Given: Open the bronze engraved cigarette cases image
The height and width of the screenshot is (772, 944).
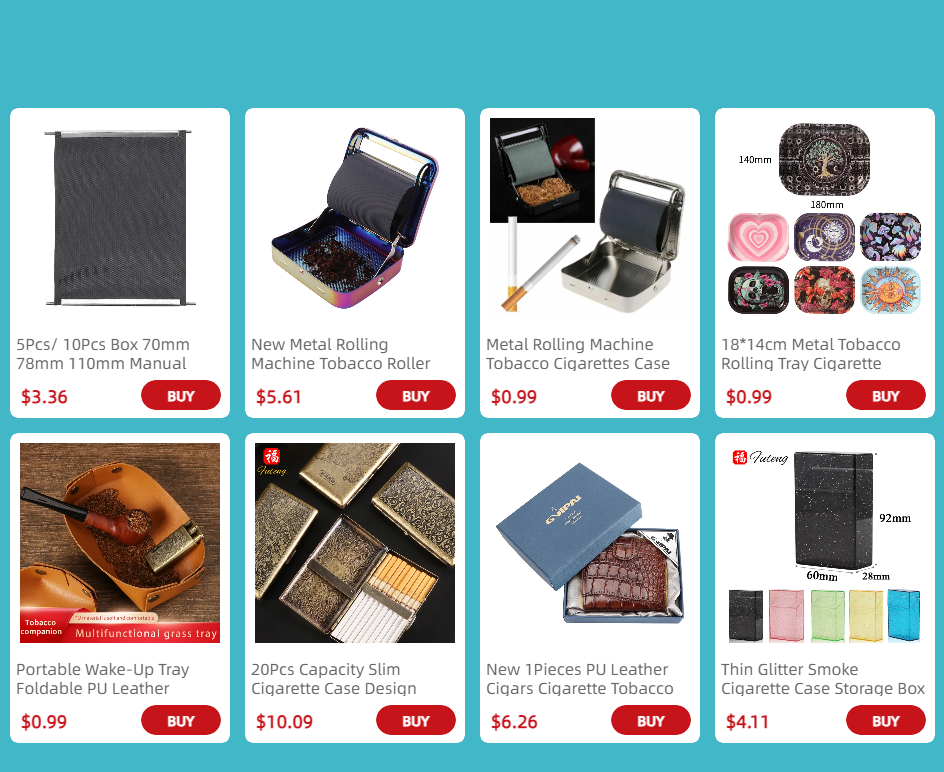Looking at the screenshot, I should (355, 543).
